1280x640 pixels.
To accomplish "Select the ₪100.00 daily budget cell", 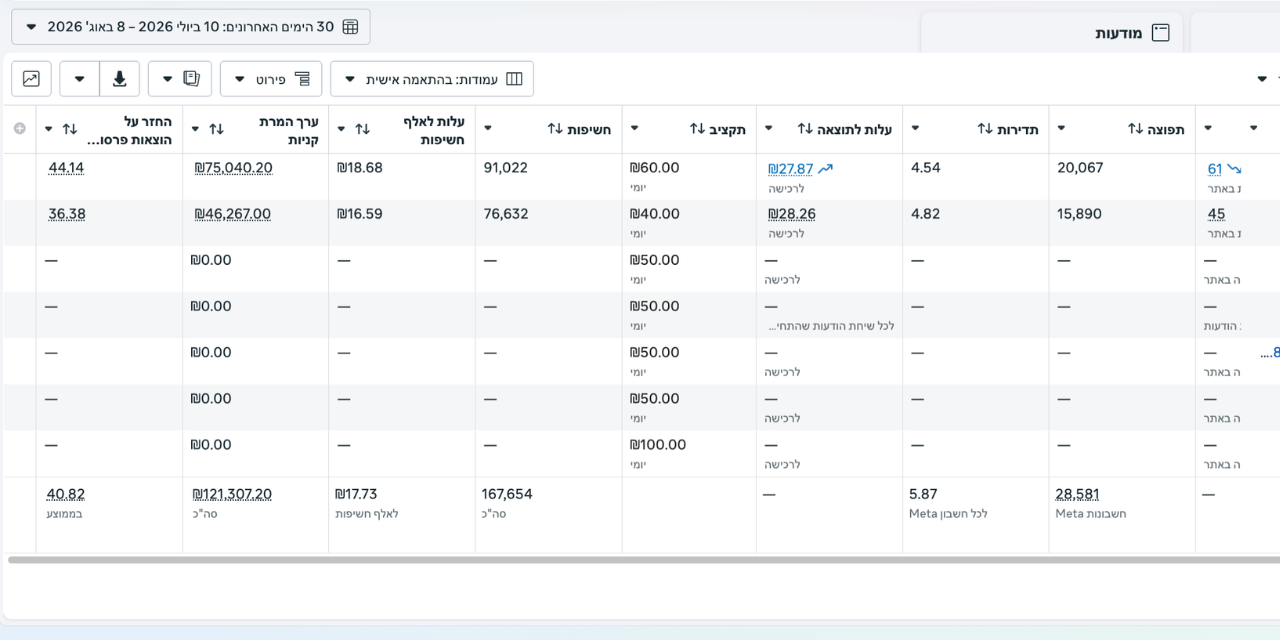I will pos(658,444).
